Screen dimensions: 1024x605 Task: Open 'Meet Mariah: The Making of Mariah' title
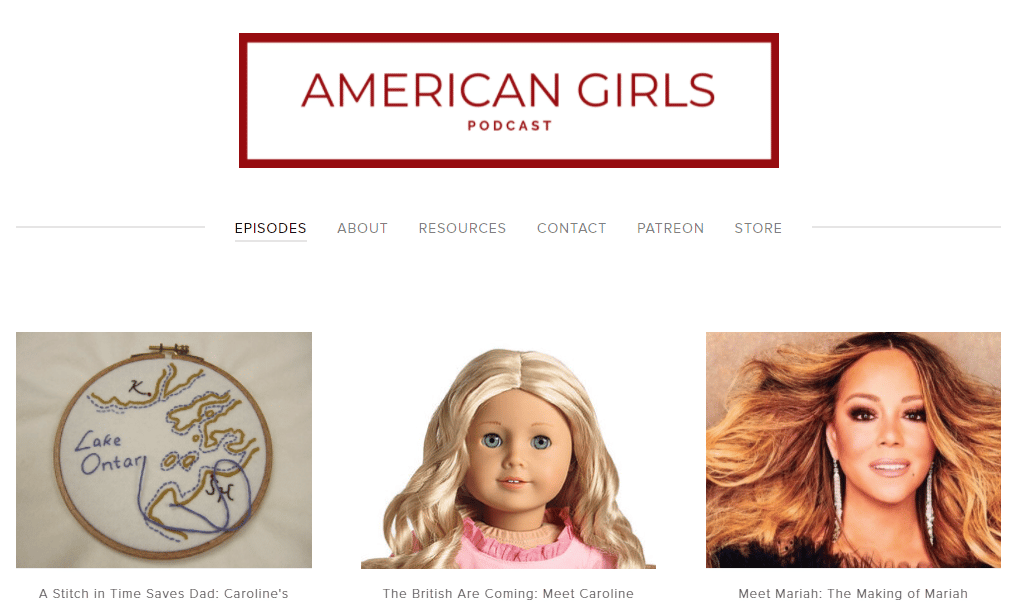click(x=853, y=593)
